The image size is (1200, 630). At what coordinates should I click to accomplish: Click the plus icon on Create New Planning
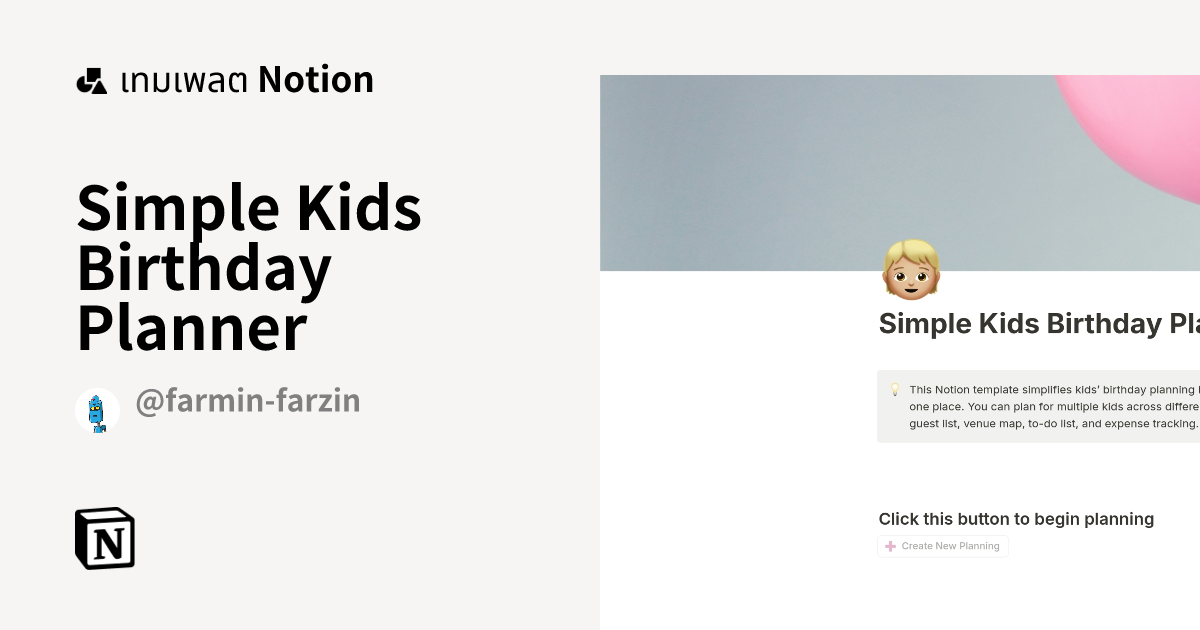(x=889, y=545)
